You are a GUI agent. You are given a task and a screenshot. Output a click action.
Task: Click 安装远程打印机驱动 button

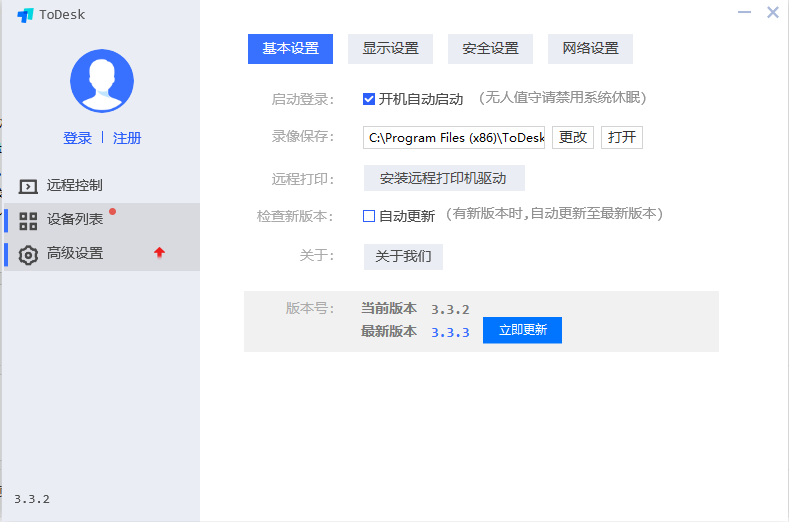tap(444, 178)
